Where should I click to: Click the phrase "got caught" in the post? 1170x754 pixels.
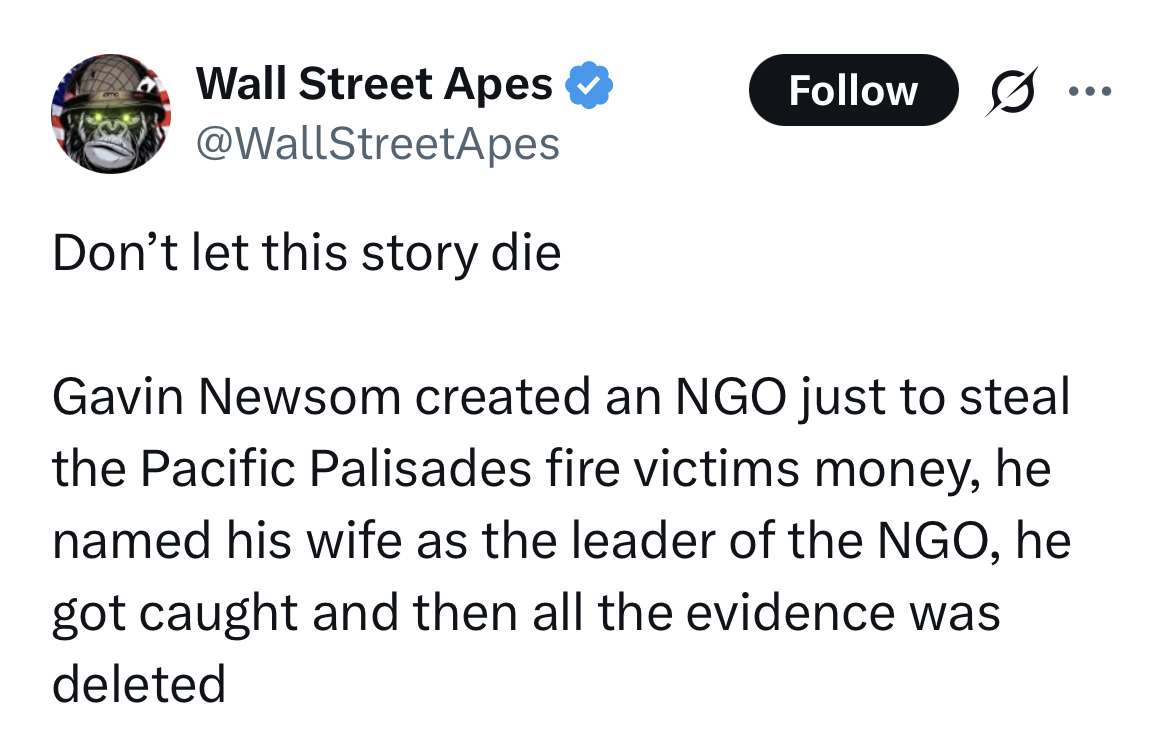pyautogui.click(x=174, y=613)
